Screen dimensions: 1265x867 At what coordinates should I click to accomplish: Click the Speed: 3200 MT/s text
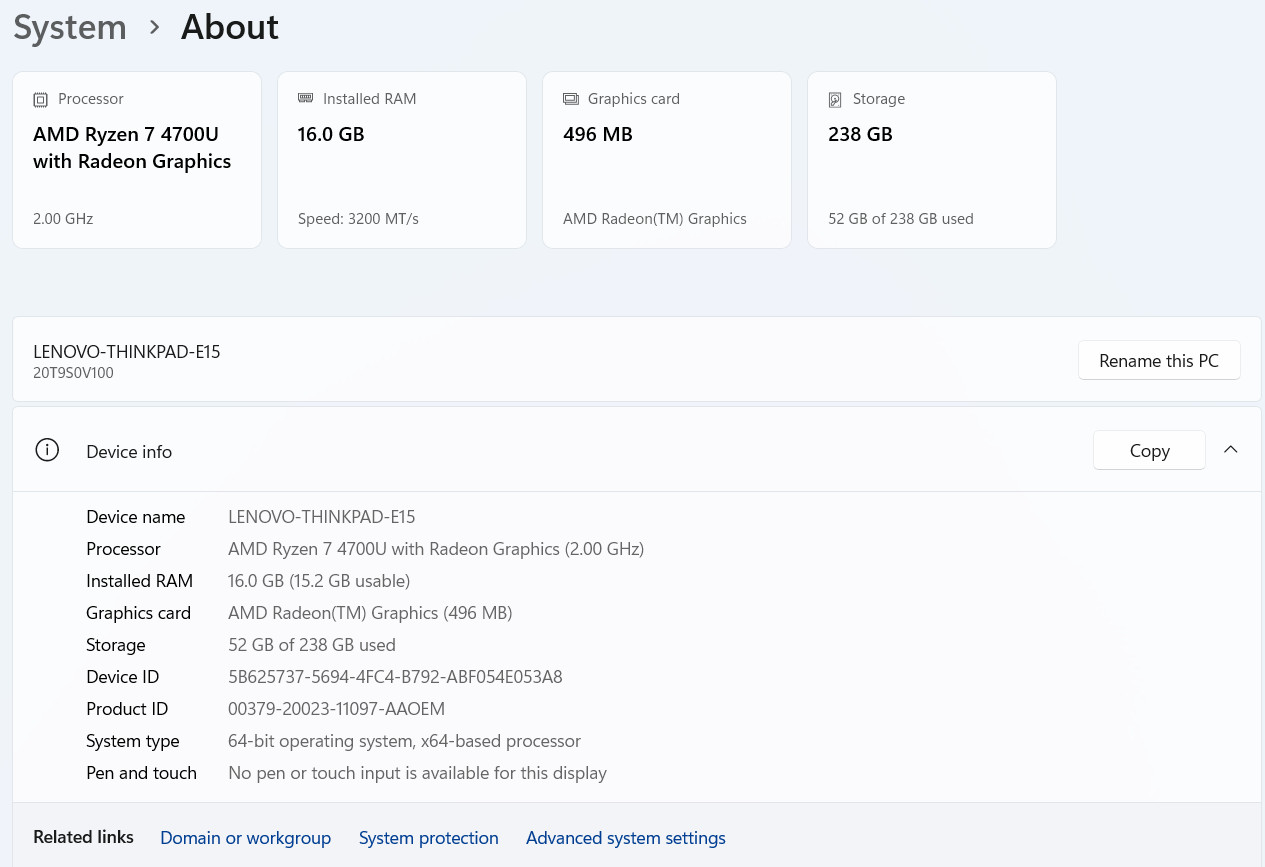pyautogui.click(x=358, y=218)
